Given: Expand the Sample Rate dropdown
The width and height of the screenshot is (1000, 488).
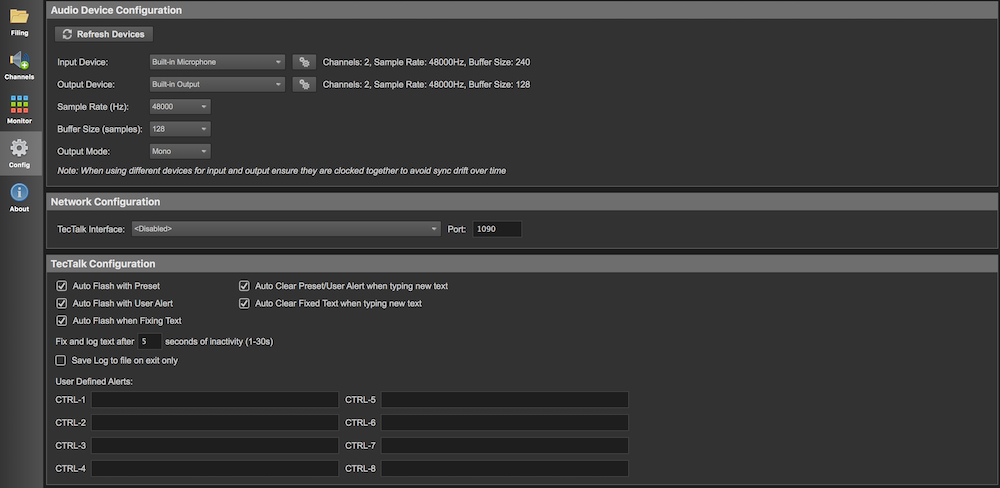Looking at the screenshot, I should [179, 106].
